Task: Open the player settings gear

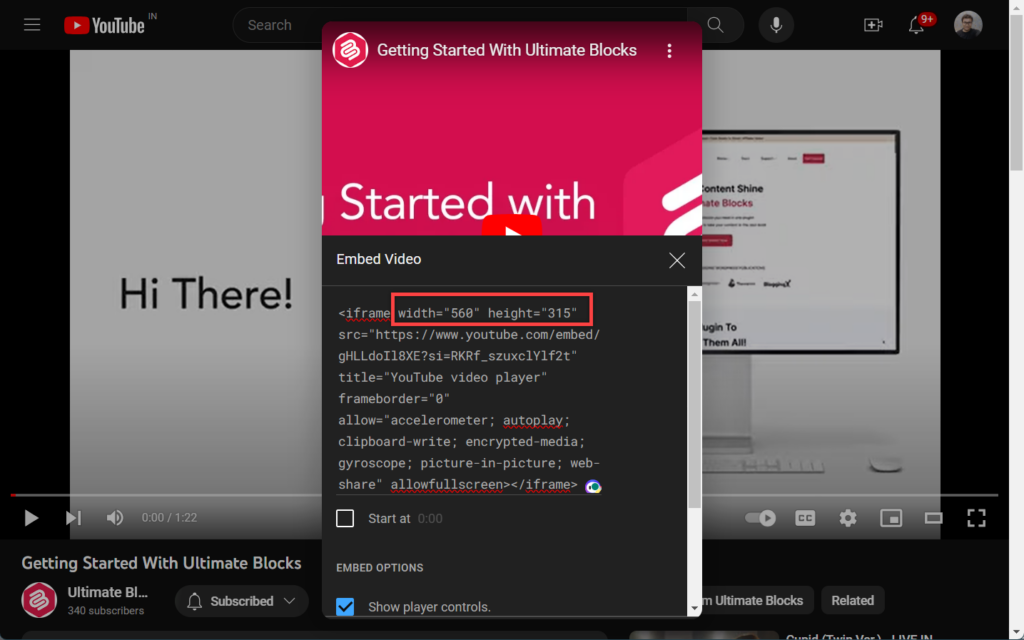Action: click(x=847, y=518)
